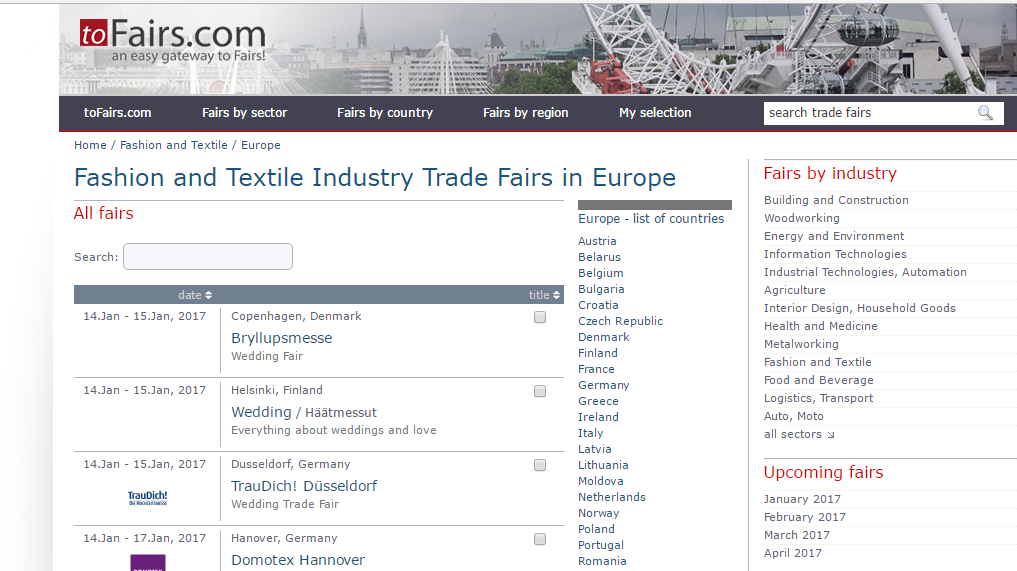Open Food and Beverage industry
The height and width of the screenshot is (571, 1017).
click(819, 380)
